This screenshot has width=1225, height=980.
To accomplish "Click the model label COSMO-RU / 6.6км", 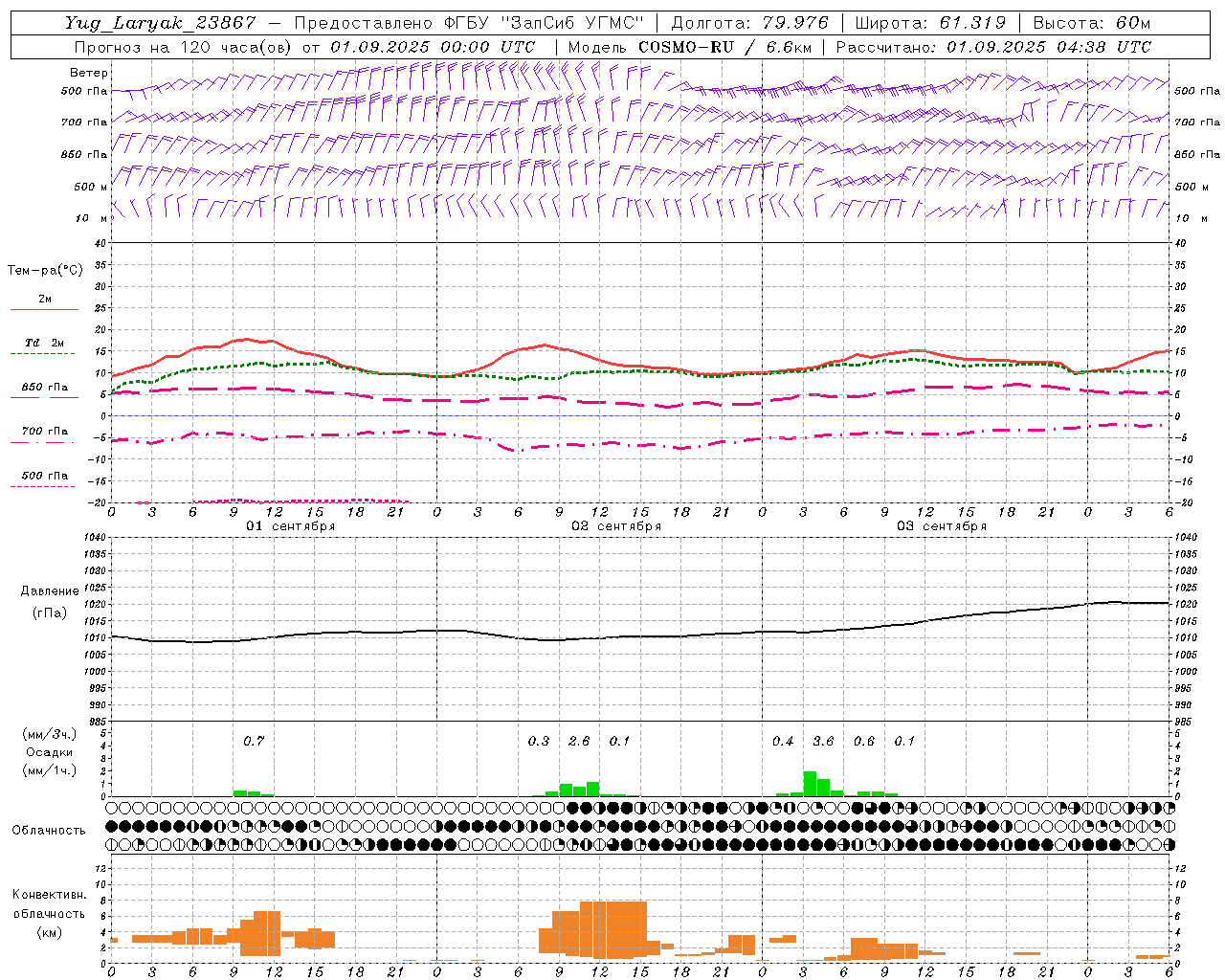I will [x=725, y=47].
